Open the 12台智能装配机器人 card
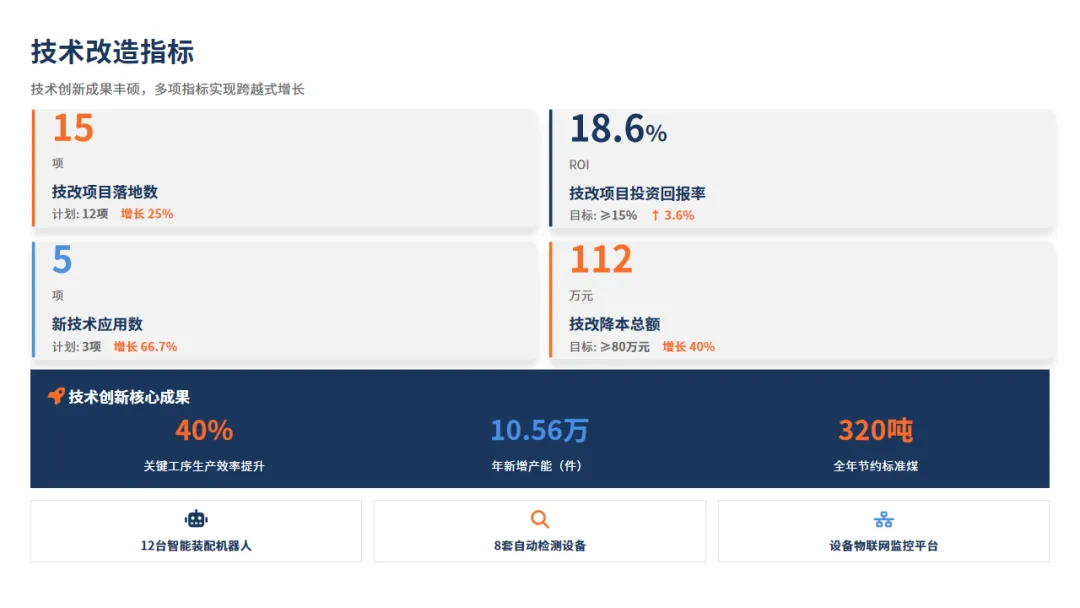Image resolution: width=1080 pixels, height=608 pixels. click(196, 531)
